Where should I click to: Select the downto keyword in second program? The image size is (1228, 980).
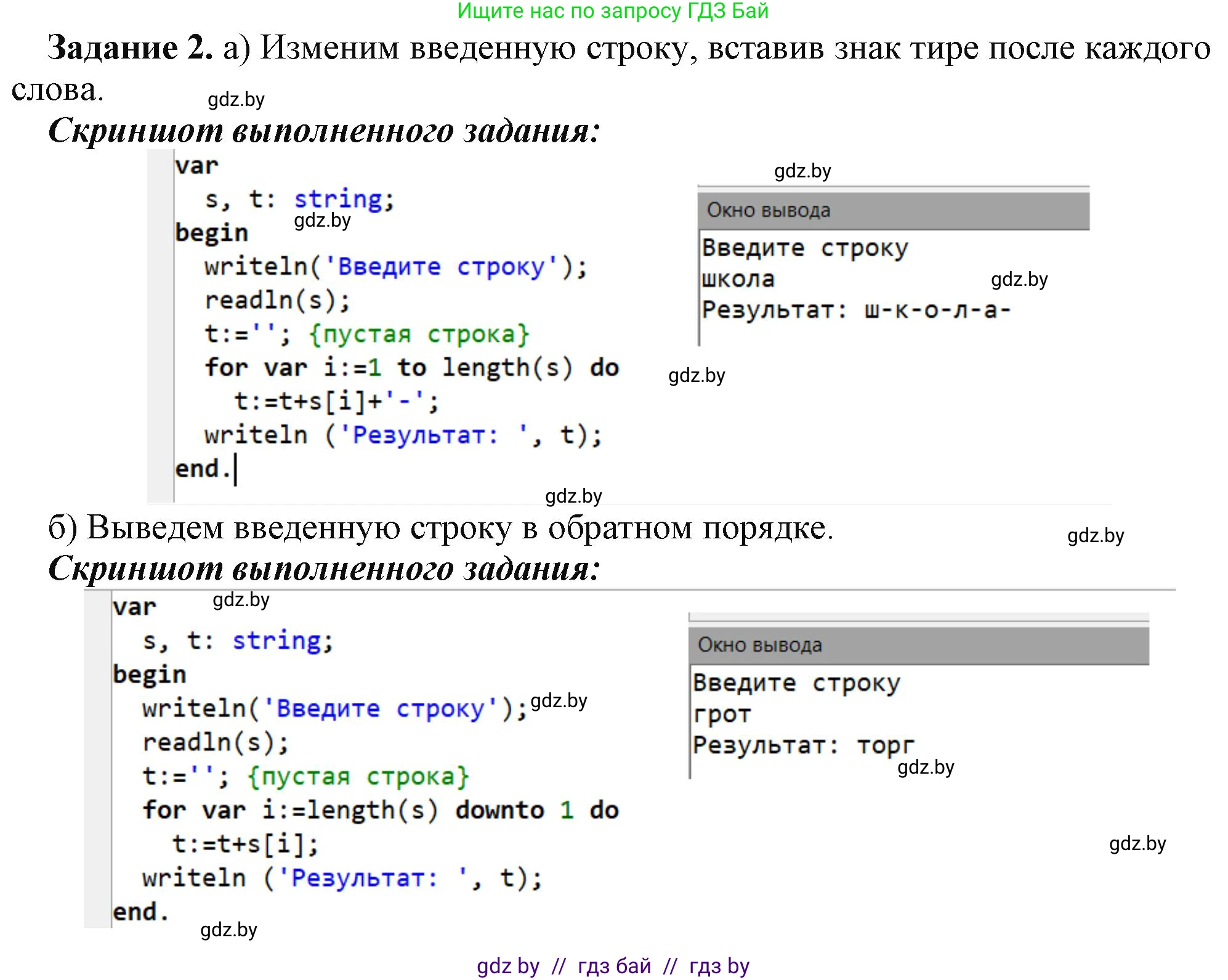click(499, 810)
